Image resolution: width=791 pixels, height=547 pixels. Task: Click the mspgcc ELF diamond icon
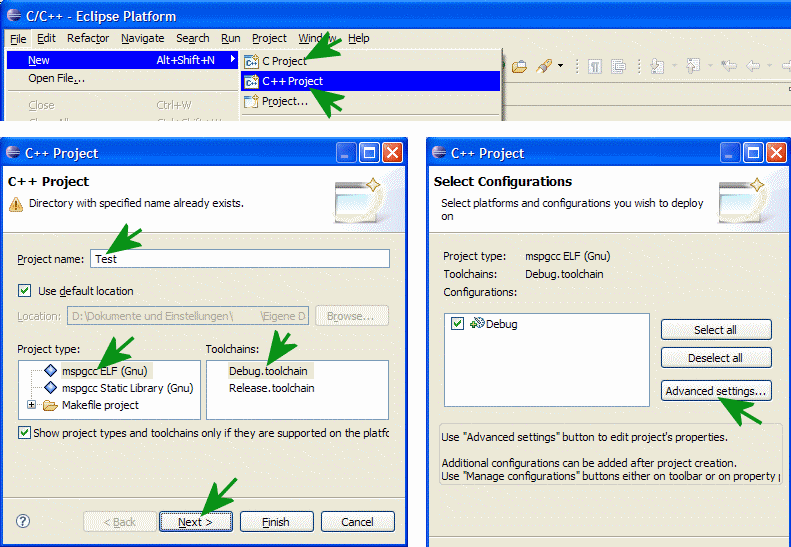(x=50, y=370)
